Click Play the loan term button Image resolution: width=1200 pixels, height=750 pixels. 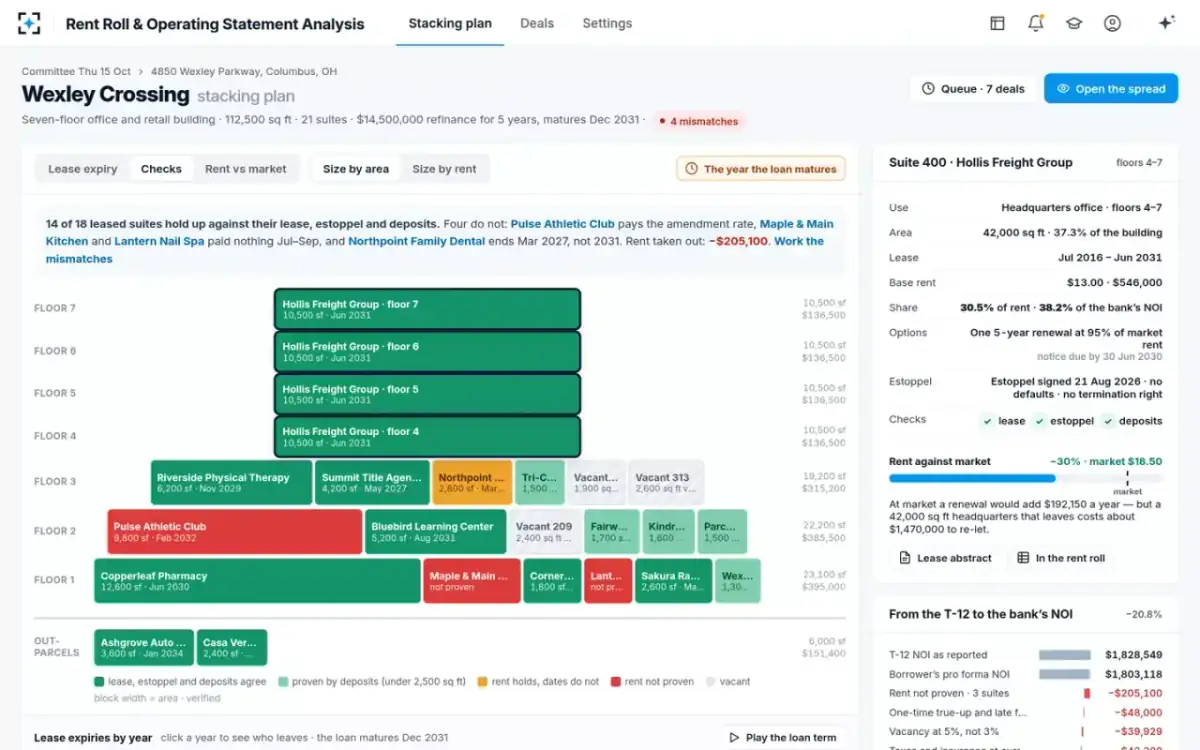782,738
